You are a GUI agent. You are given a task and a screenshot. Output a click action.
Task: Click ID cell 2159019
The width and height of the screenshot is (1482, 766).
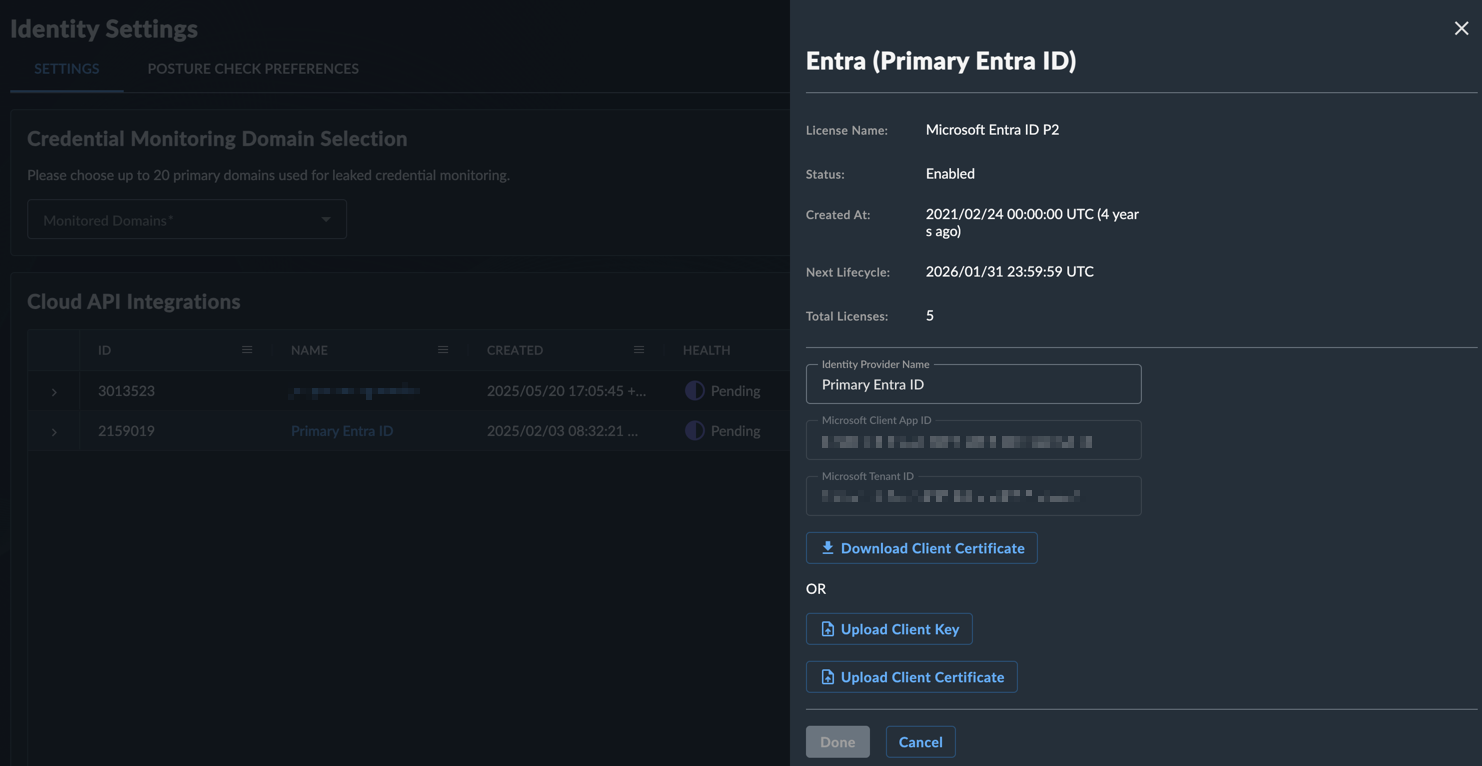[126, 431]
